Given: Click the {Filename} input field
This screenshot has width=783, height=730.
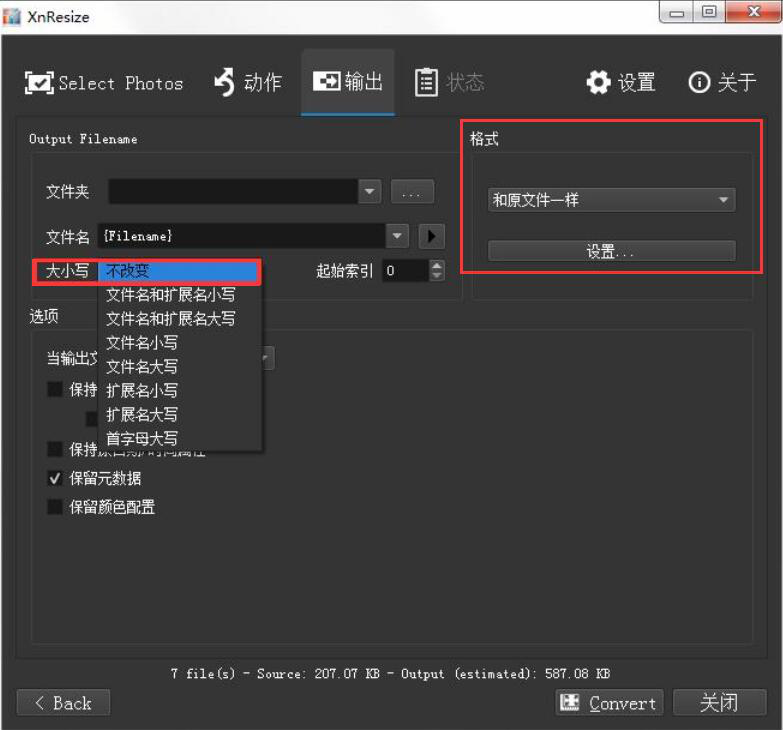Looking at the screenshot, I should [x=242, y=236].
